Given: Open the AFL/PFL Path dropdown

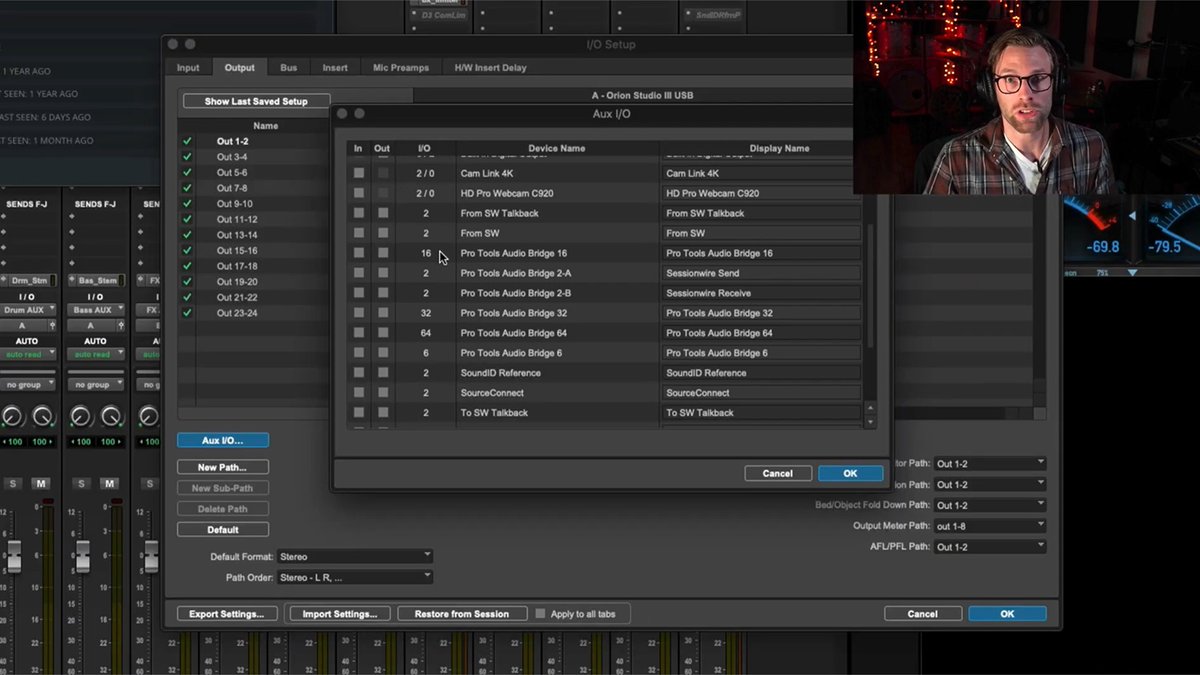Looking at the screenshot, I should 990,547.
